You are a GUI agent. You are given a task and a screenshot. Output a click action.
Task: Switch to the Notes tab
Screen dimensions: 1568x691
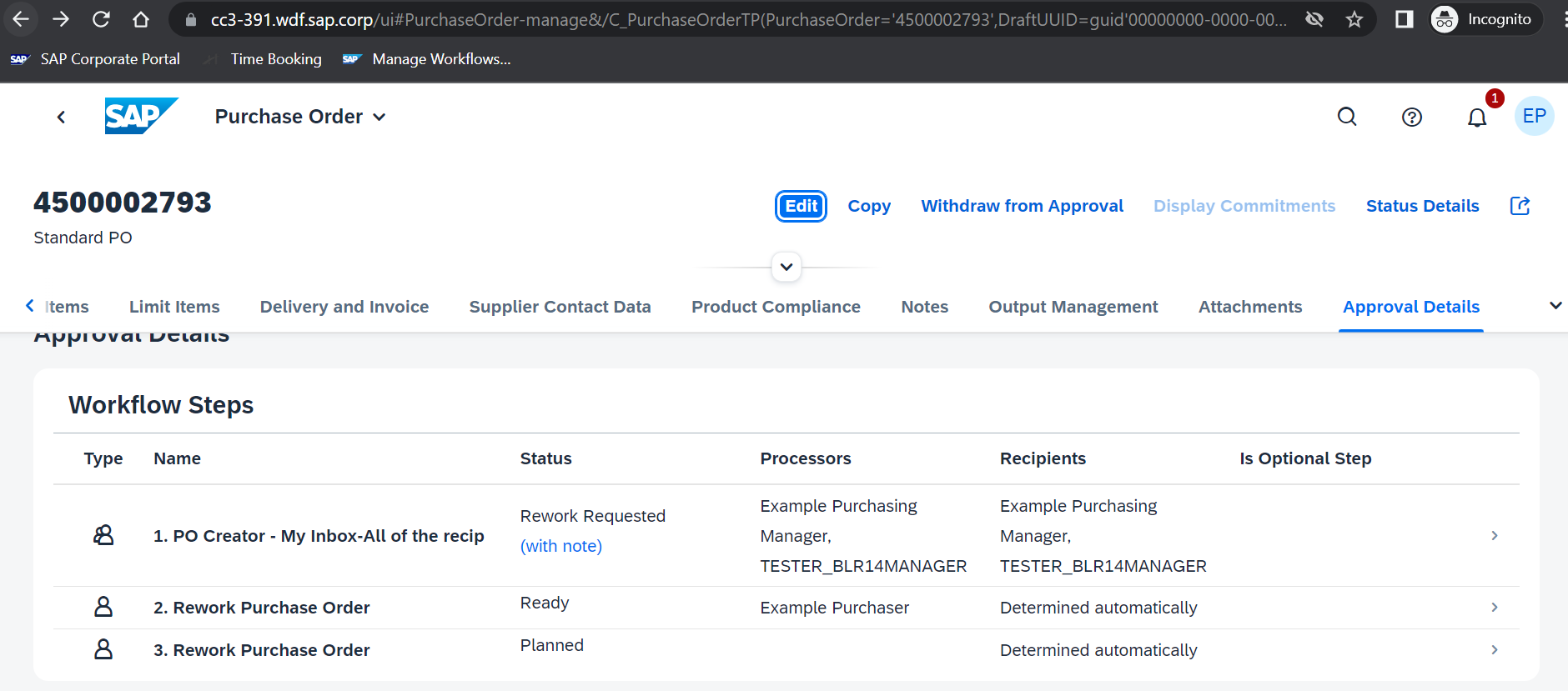[x=924, y=307]
